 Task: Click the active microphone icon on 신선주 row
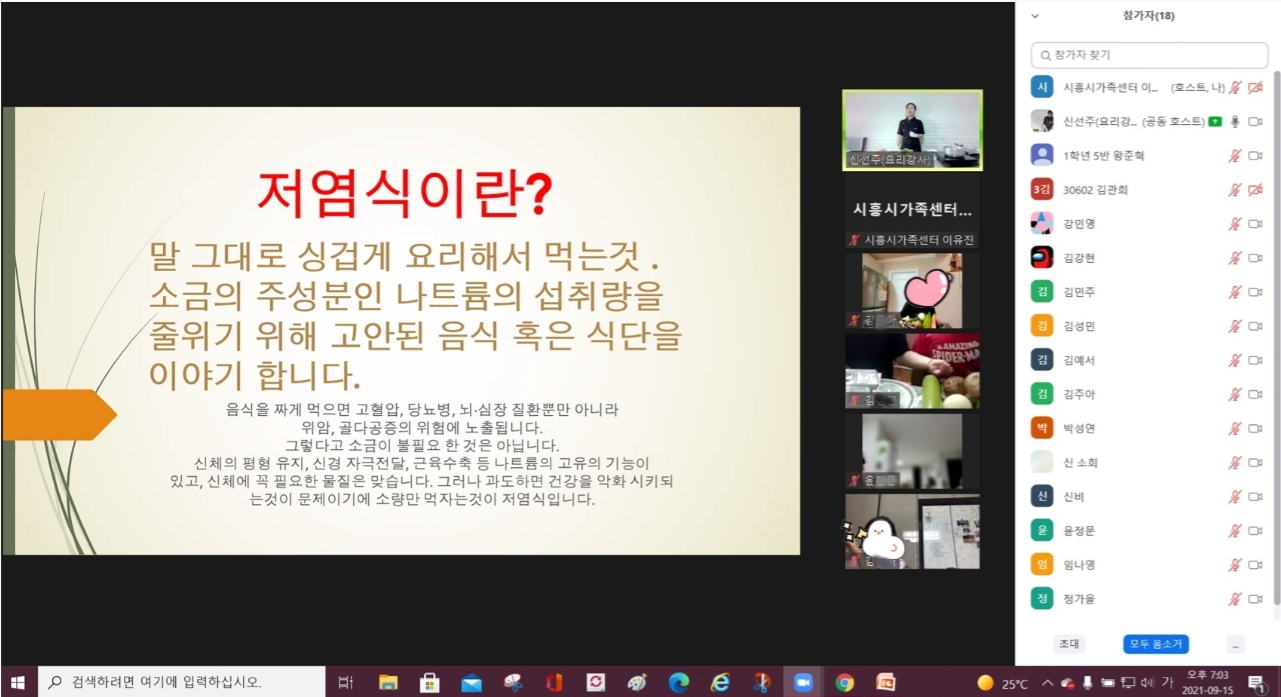(x=1235, y=121)
